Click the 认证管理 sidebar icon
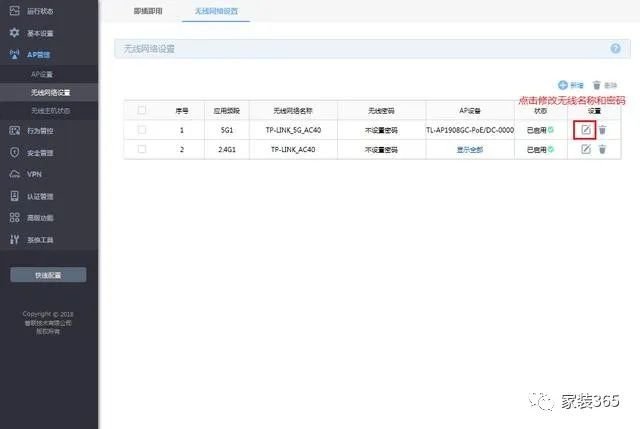Screen dimensions: 640x429 tap(14, 196)
